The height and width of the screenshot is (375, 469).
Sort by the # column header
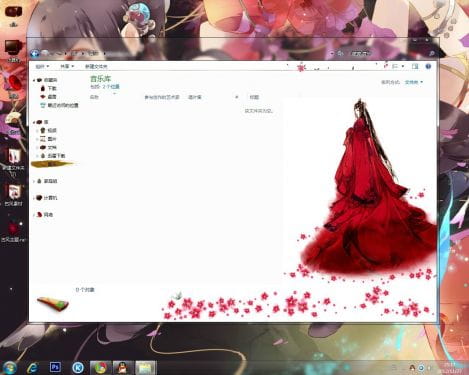[x=237, y=97]
